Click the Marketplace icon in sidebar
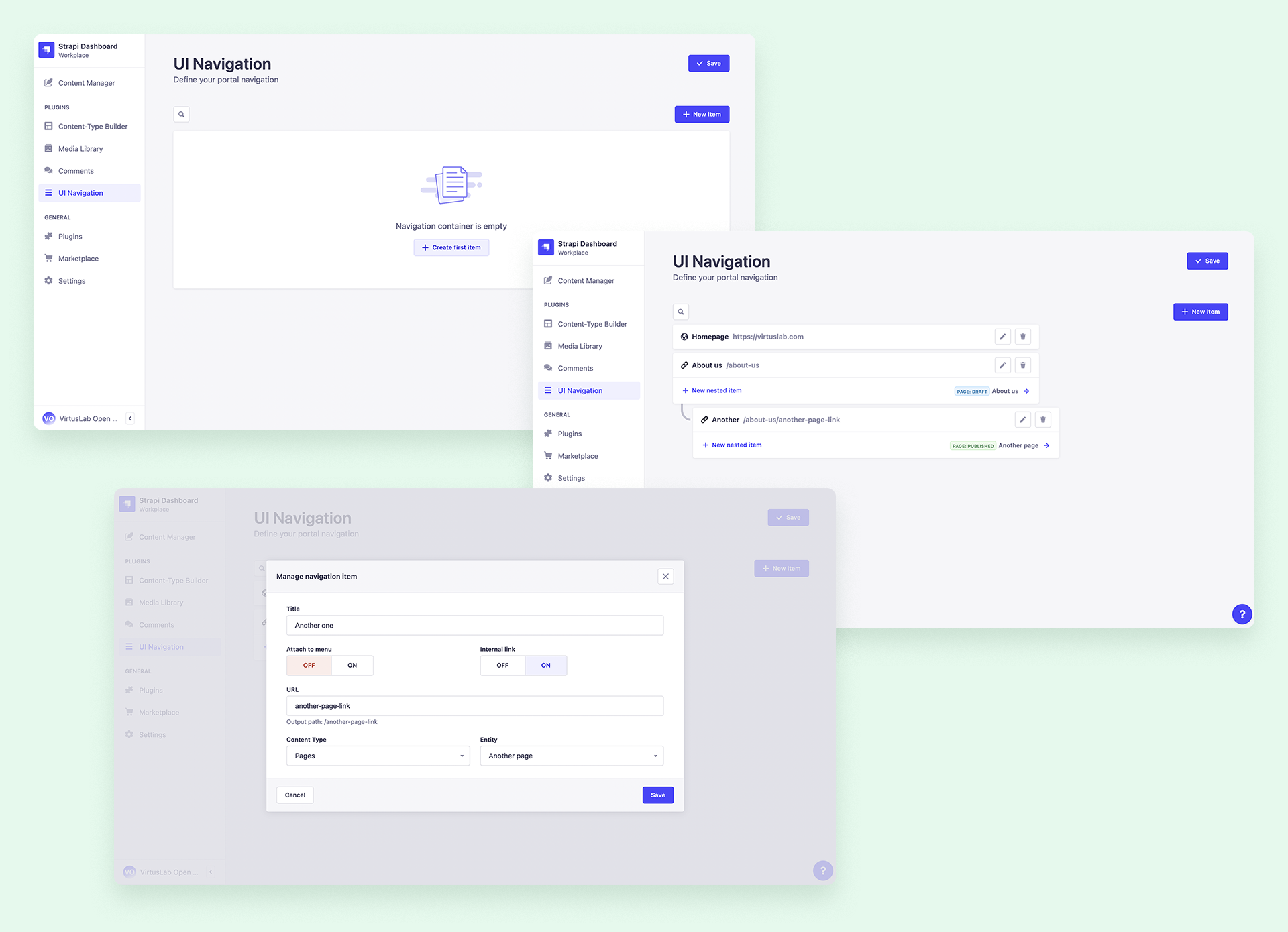 [x=48, y=258]
